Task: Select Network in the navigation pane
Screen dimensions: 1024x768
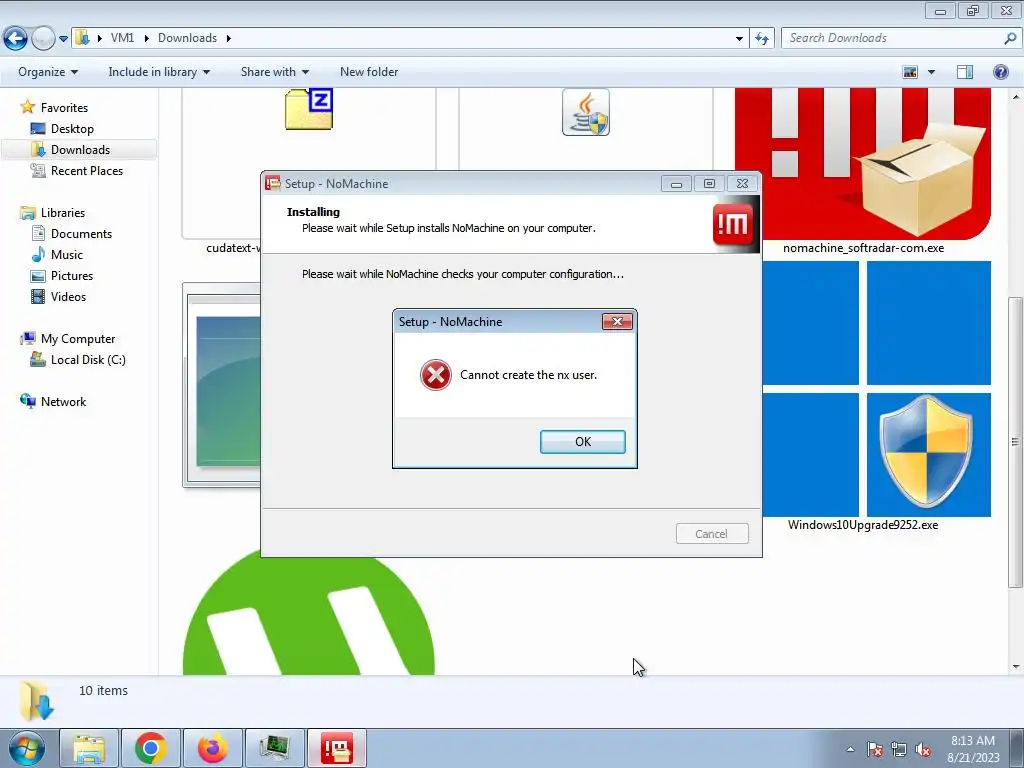Action: [x=63, y=402]
